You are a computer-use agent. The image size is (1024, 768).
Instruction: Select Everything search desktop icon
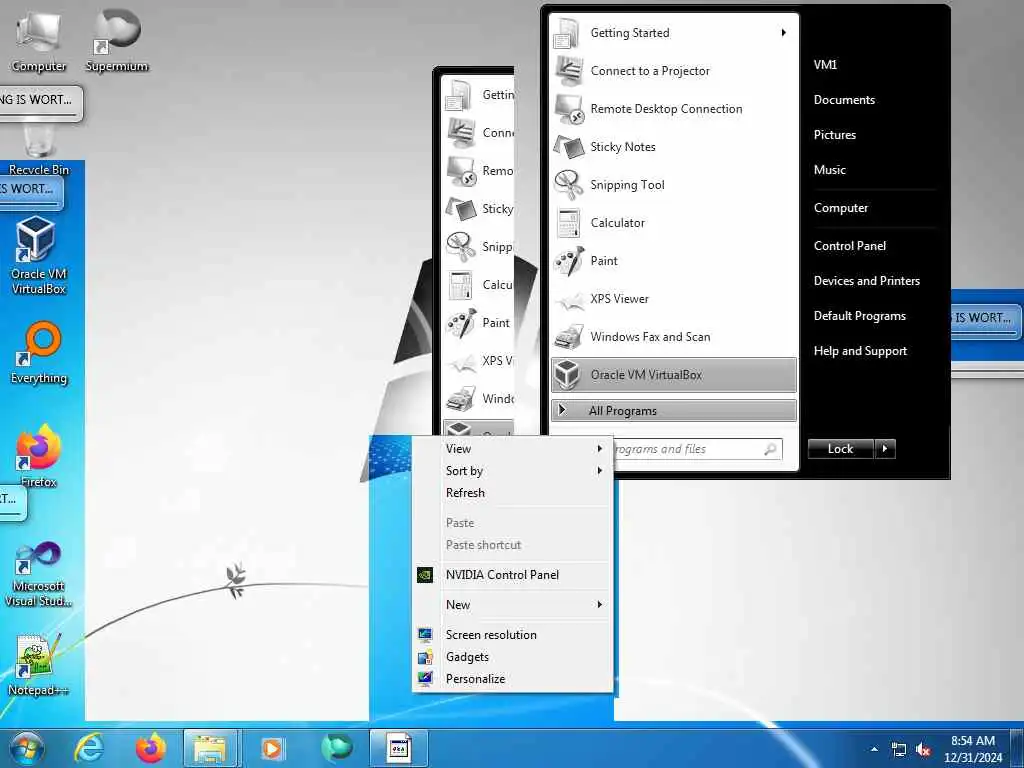(x=39, y=353)
